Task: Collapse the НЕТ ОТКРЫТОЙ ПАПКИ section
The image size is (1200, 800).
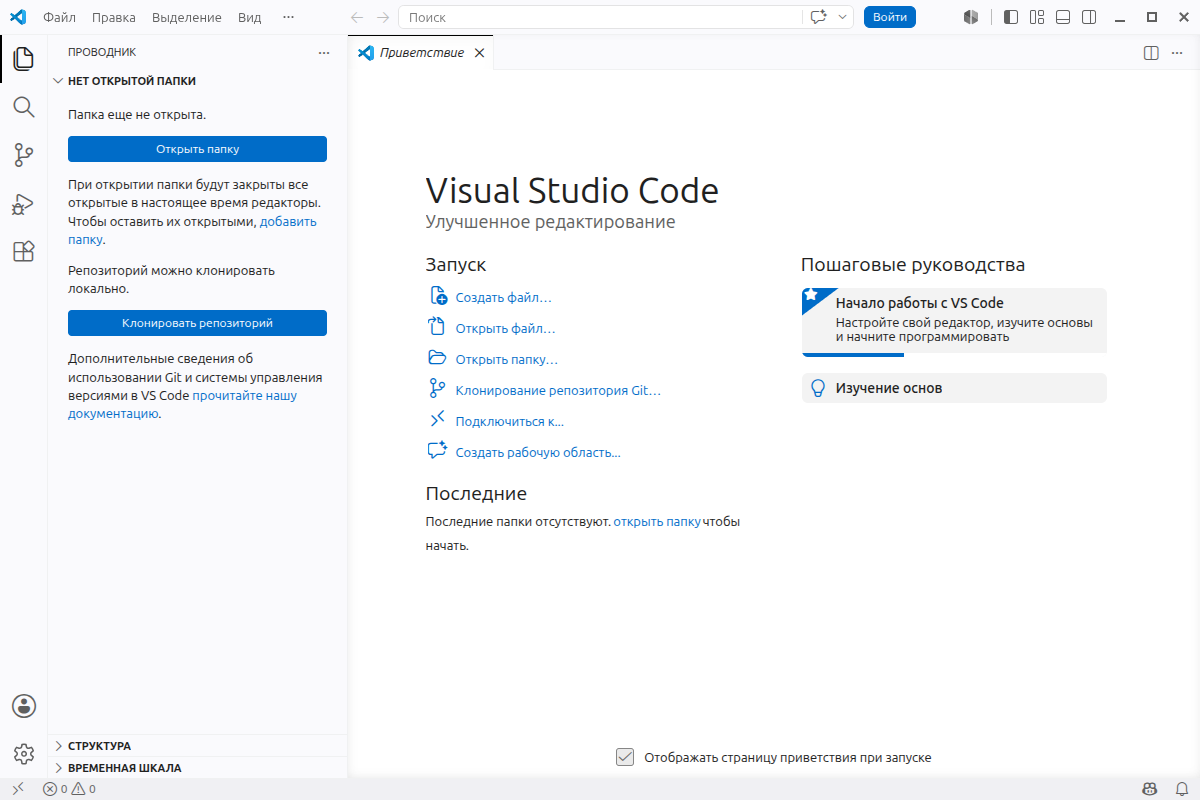Action: click(x=197, y=81)
